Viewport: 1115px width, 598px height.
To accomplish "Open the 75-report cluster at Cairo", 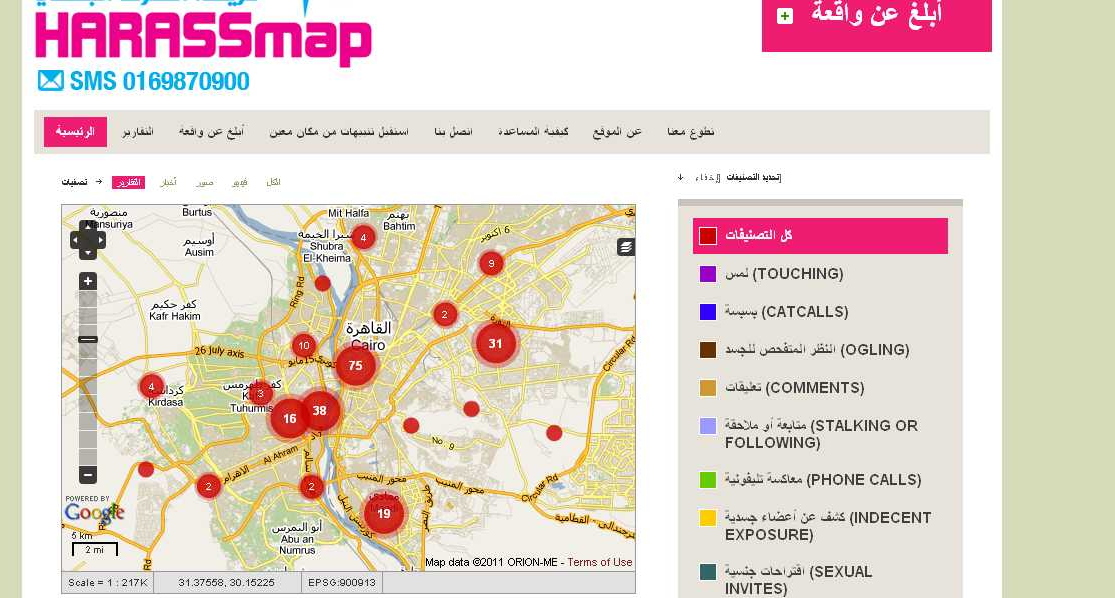I will coord(356,365).
